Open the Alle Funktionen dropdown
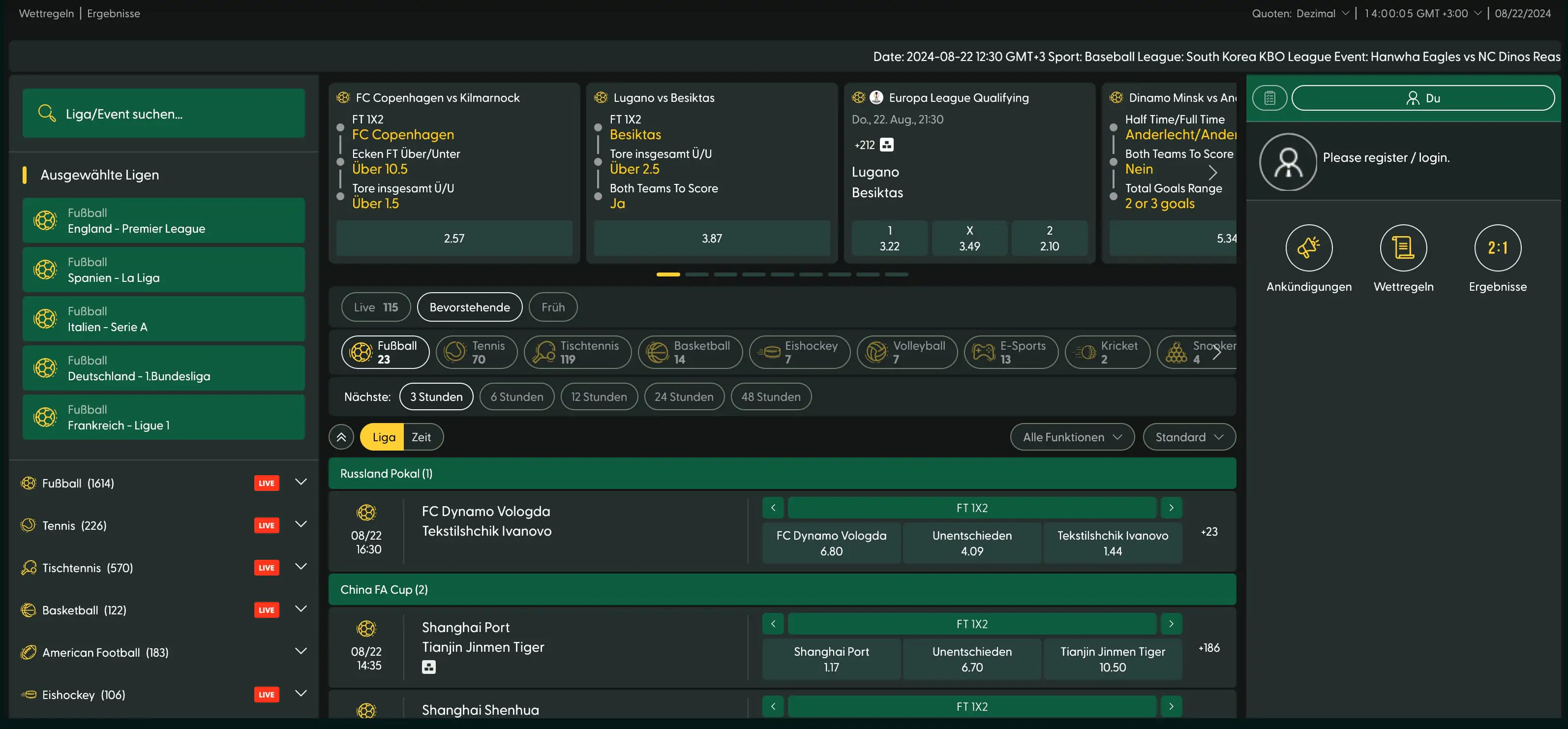Viewport: 1568px width, 729px height. tap(1071, 437)
